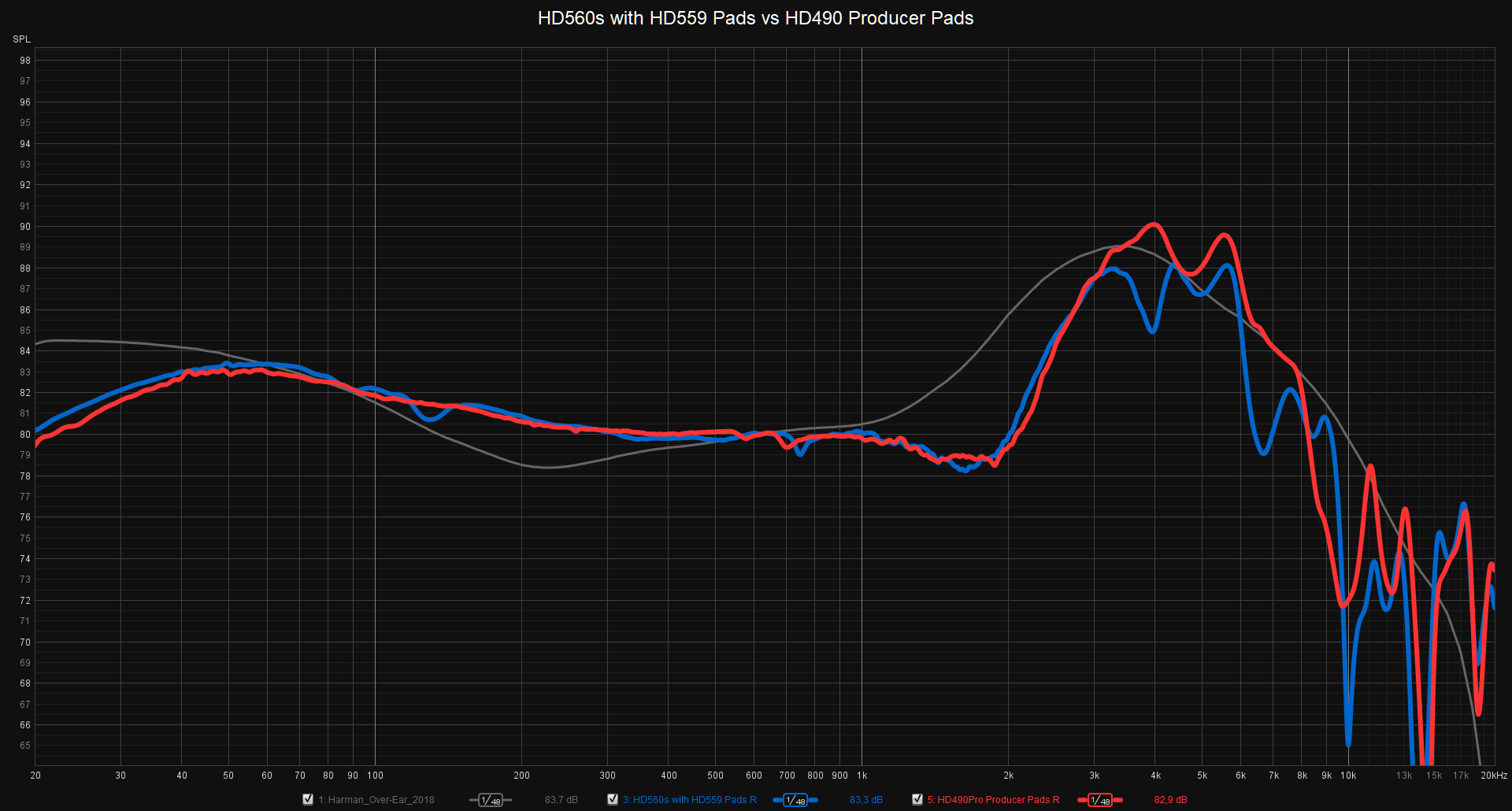Select the HD490Pro Producer Pads R label
1512x811 pixels.
993,800
